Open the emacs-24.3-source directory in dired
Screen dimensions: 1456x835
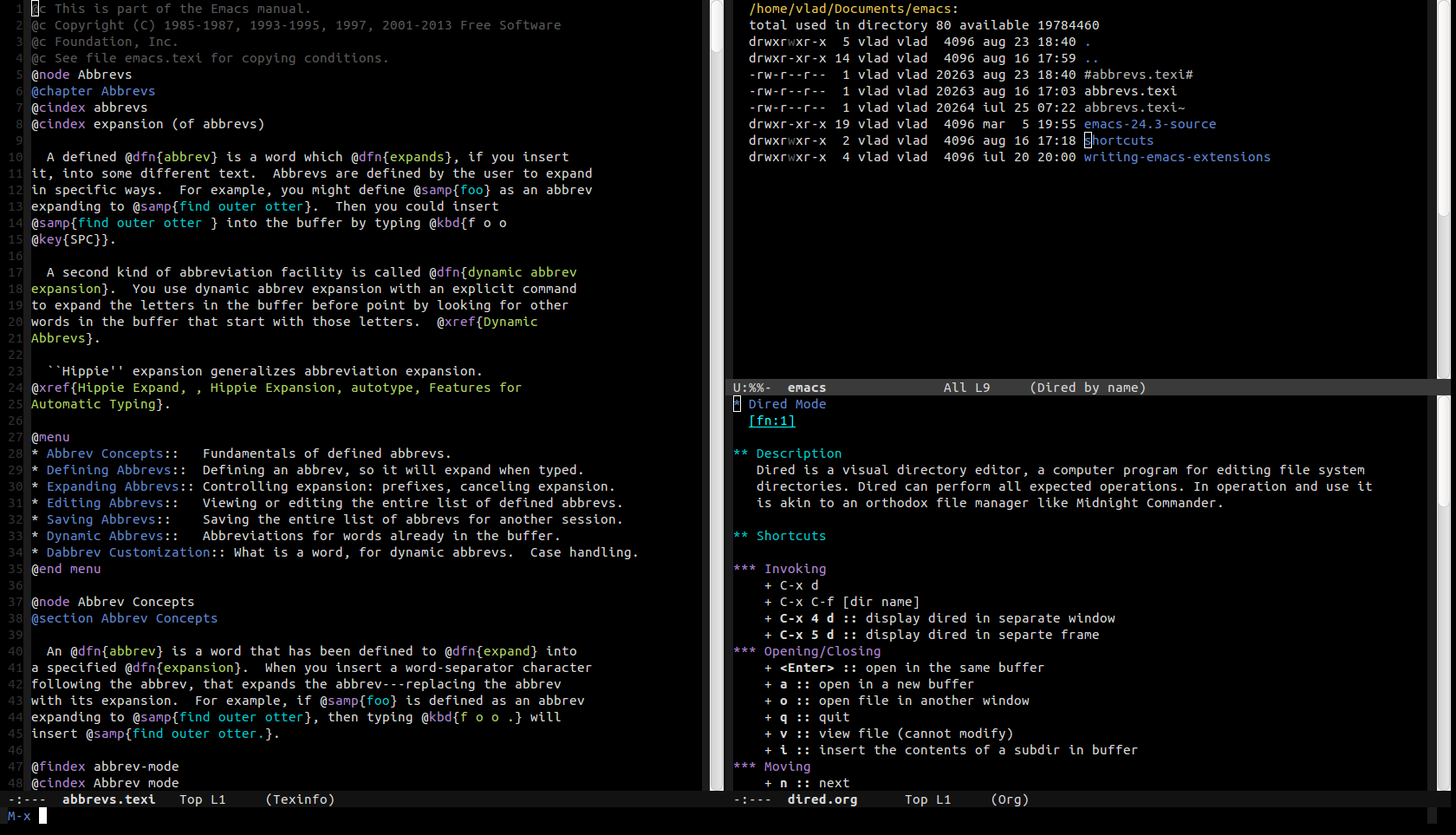(x=1149, y=124)
